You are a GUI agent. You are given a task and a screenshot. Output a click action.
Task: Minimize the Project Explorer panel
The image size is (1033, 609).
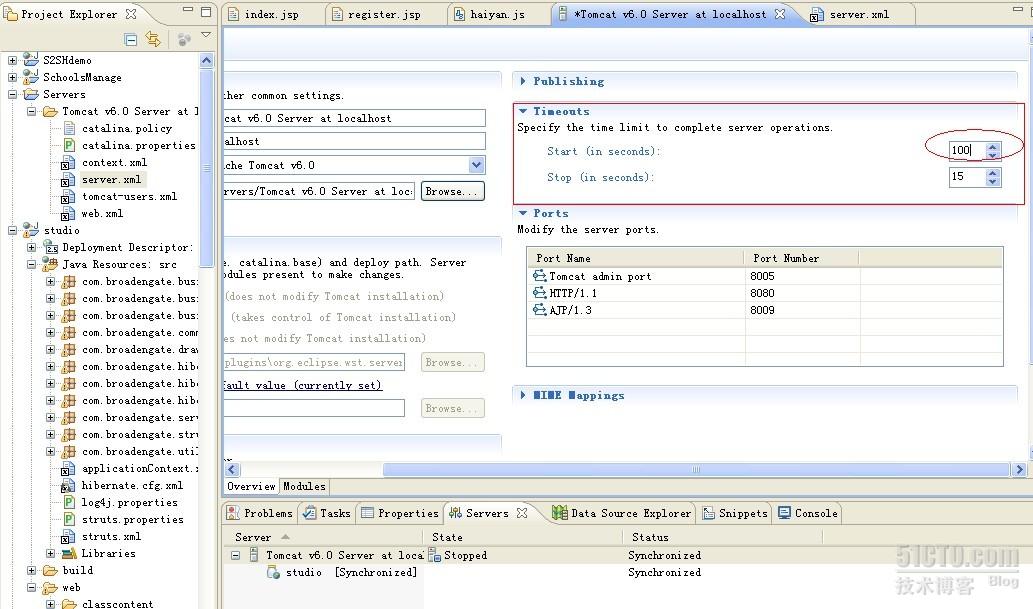(x=188, y=10)
